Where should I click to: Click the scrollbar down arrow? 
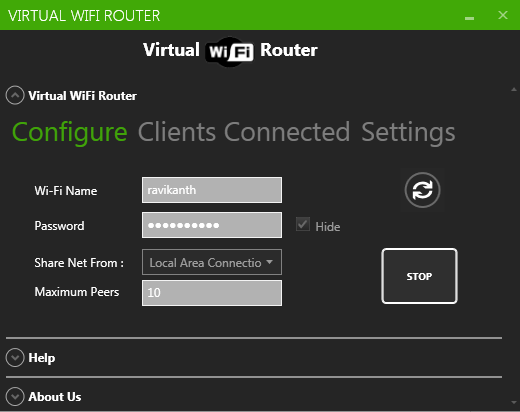tap(514, 403)
